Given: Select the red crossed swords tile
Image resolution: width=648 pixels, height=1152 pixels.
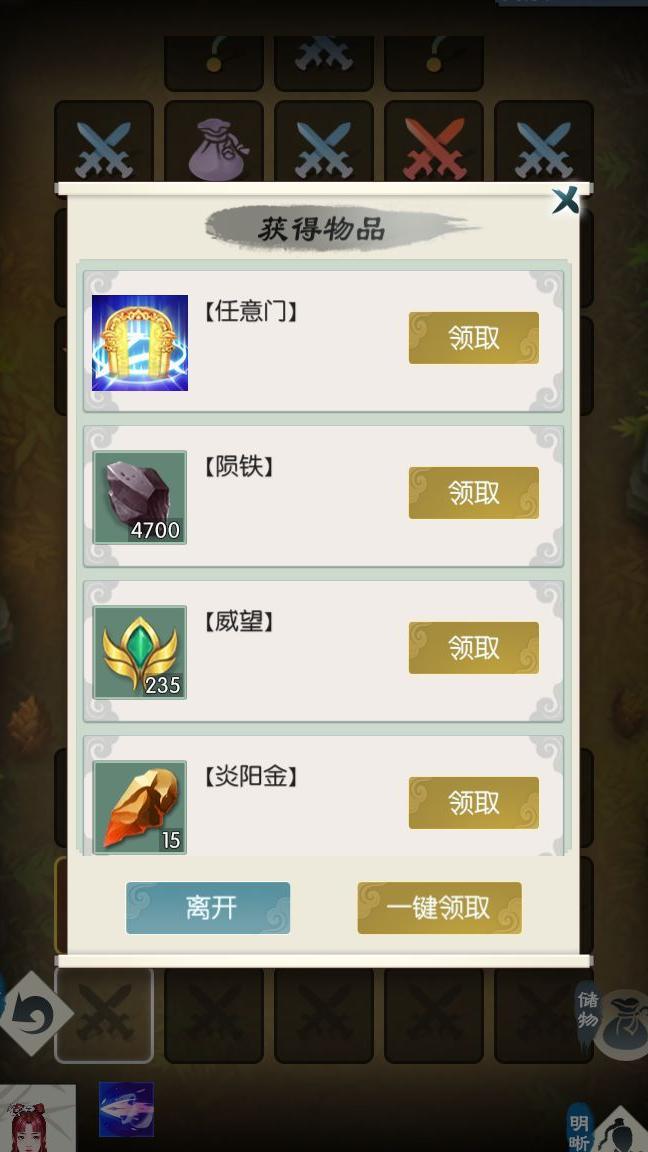Looking at the screenshot, I should tap(434, 144).
